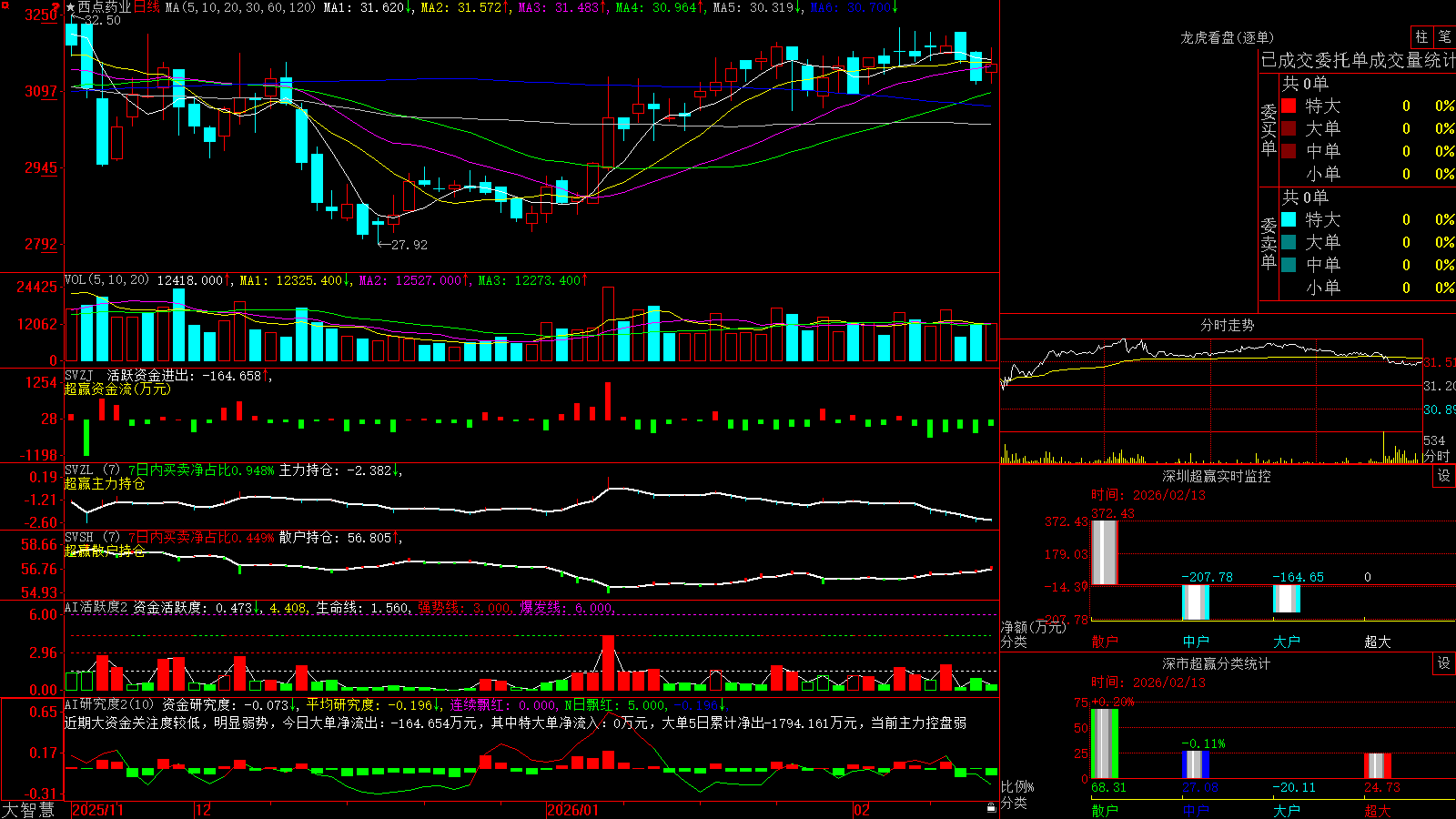Screen dimensions: 1456x819
Task: Click the cyan 特大 sell-order swatch
Action: click(x=1289, y=219)
